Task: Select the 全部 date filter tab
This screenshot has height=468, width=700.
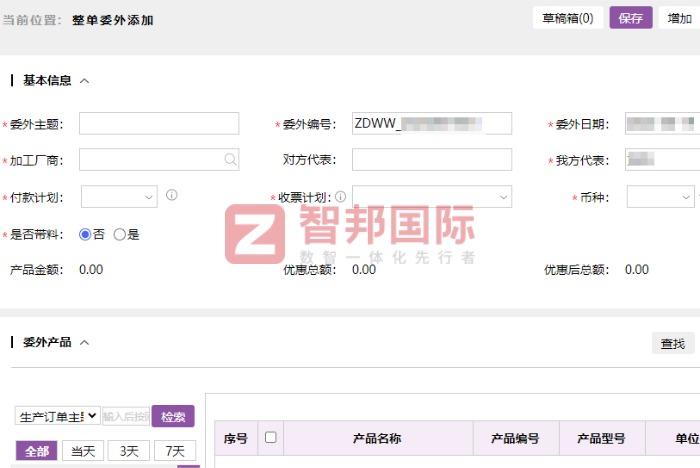Action: (x=37, y=451)
